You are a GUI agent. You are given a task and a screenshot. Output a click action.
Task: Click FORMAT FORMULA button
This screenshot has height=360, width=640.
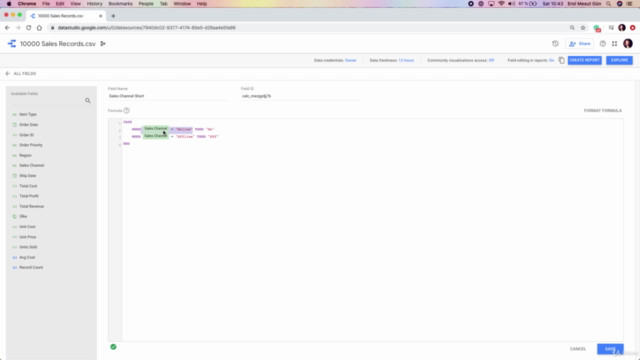click(602, 111)
